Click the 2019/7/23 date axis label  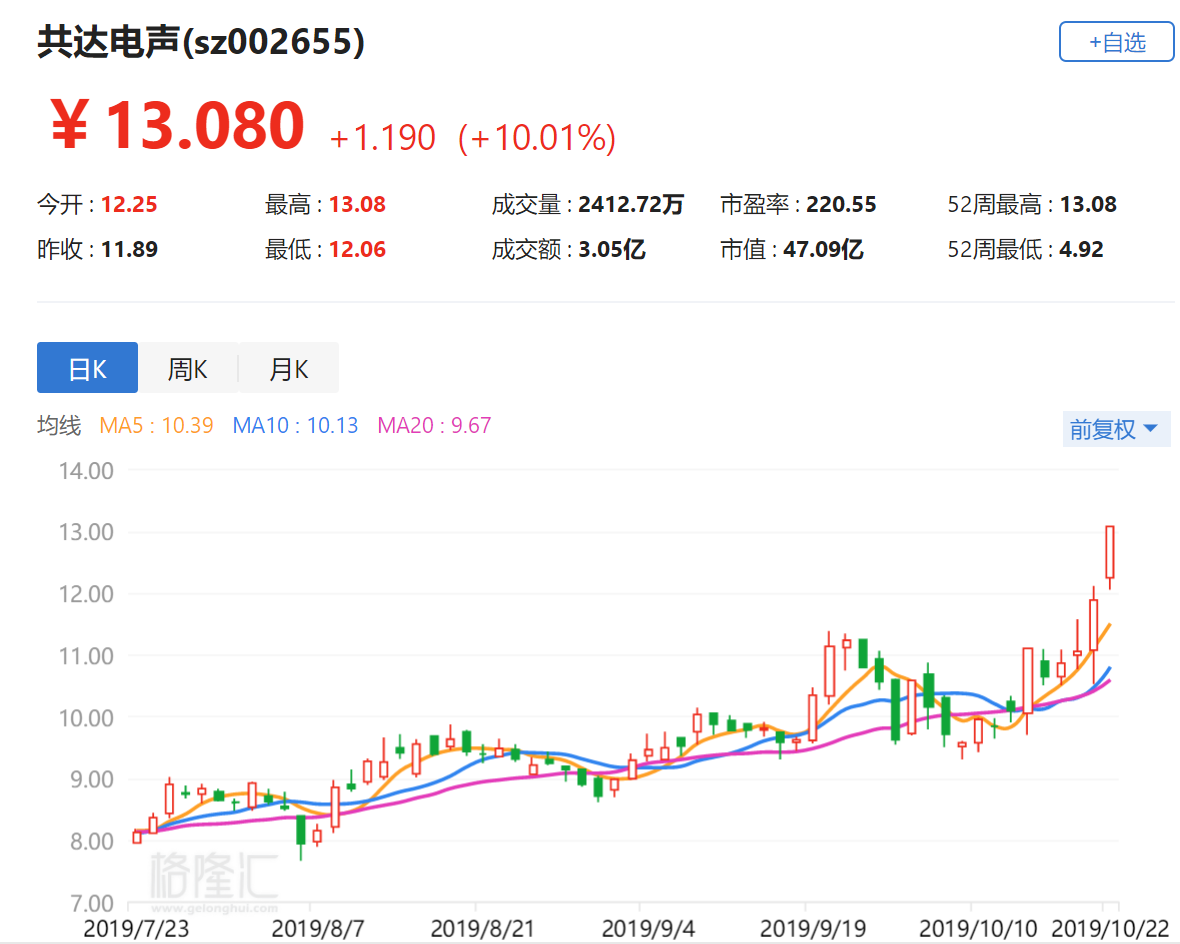[136, 928]
